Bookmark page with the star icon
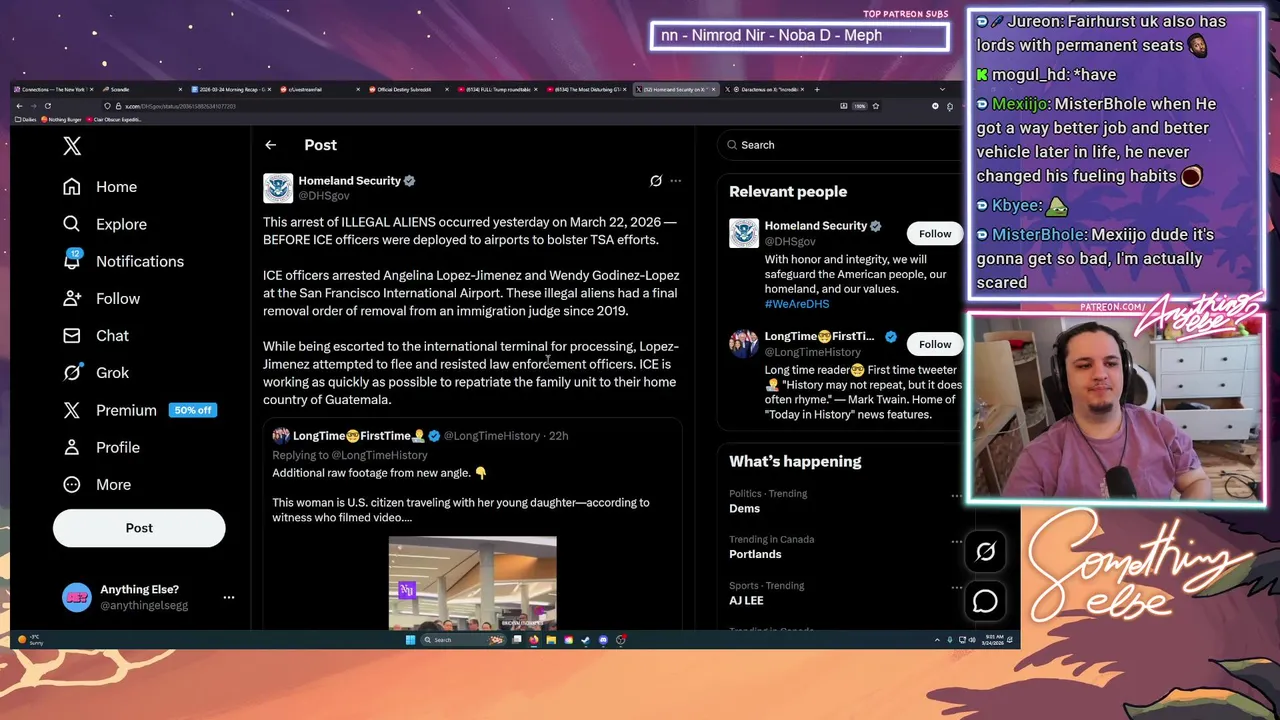 point(876,106)
